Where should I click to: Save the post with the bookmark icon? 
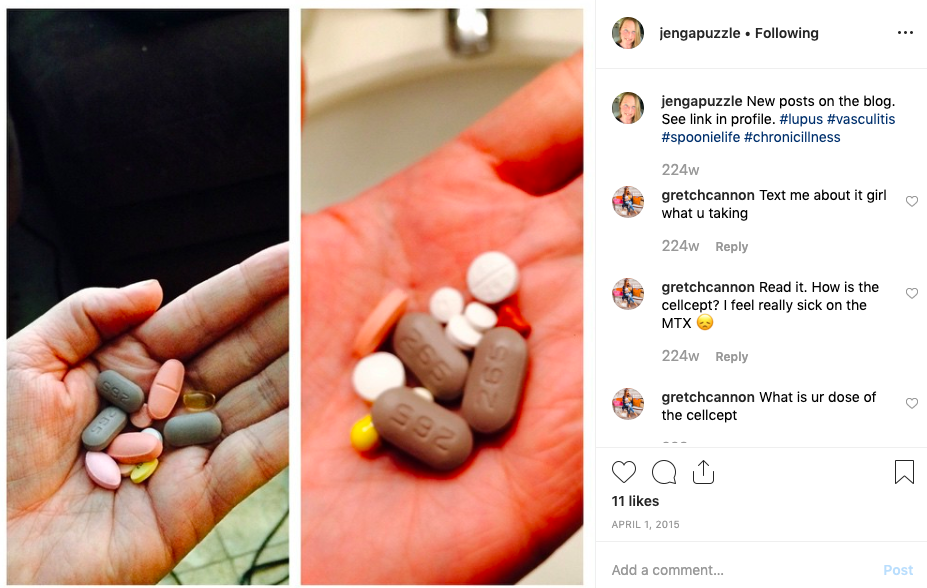pyautogui.click(x=905, y=472)
